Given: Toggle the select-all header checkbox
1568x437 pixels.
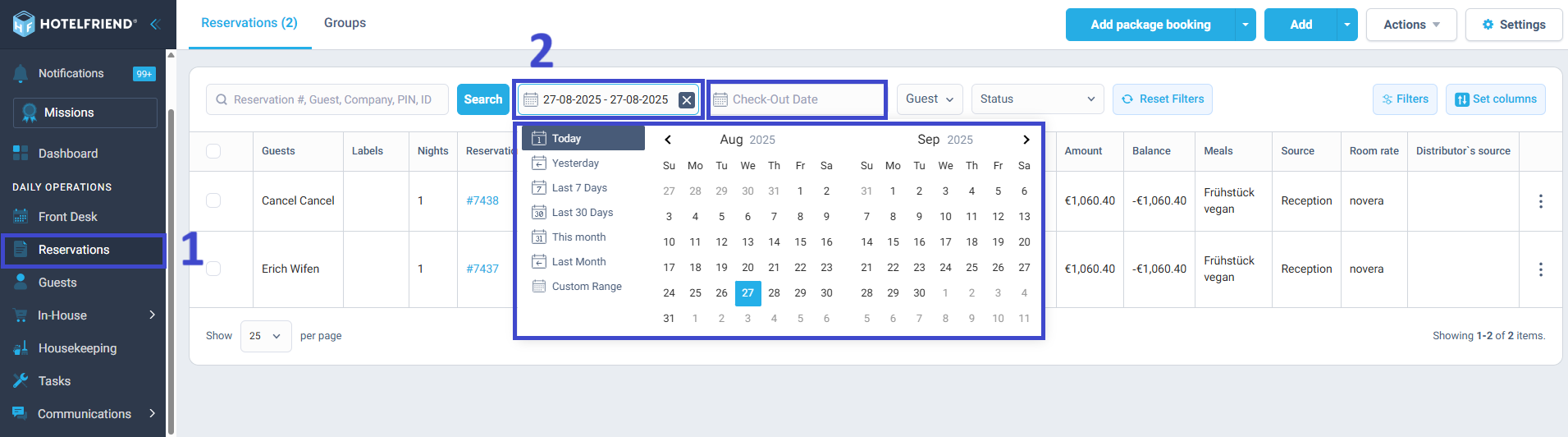Looking at the screenshot, I should (x=213, y=151).
